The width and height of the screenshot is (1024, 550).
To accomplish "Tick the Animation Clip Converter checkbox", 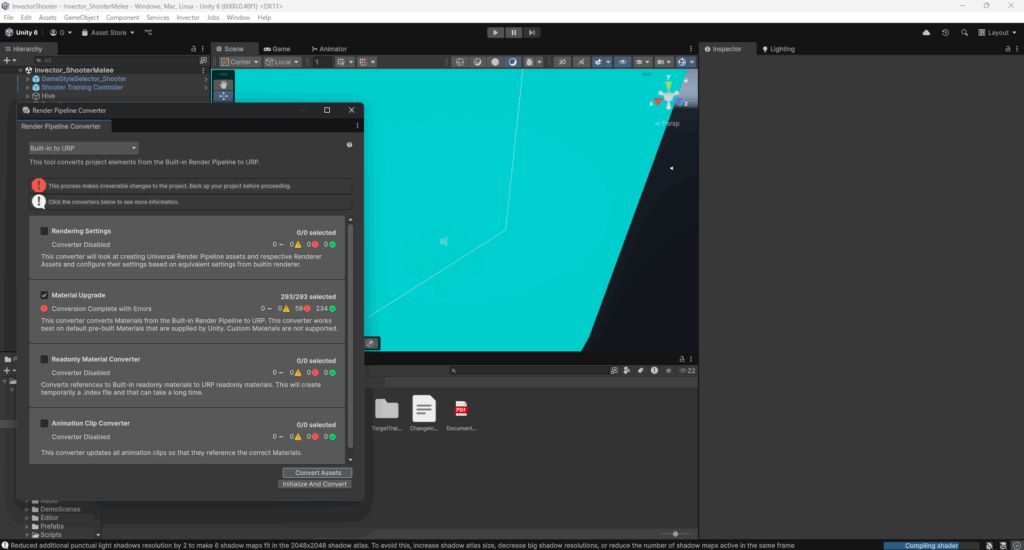I will [44, 423].
